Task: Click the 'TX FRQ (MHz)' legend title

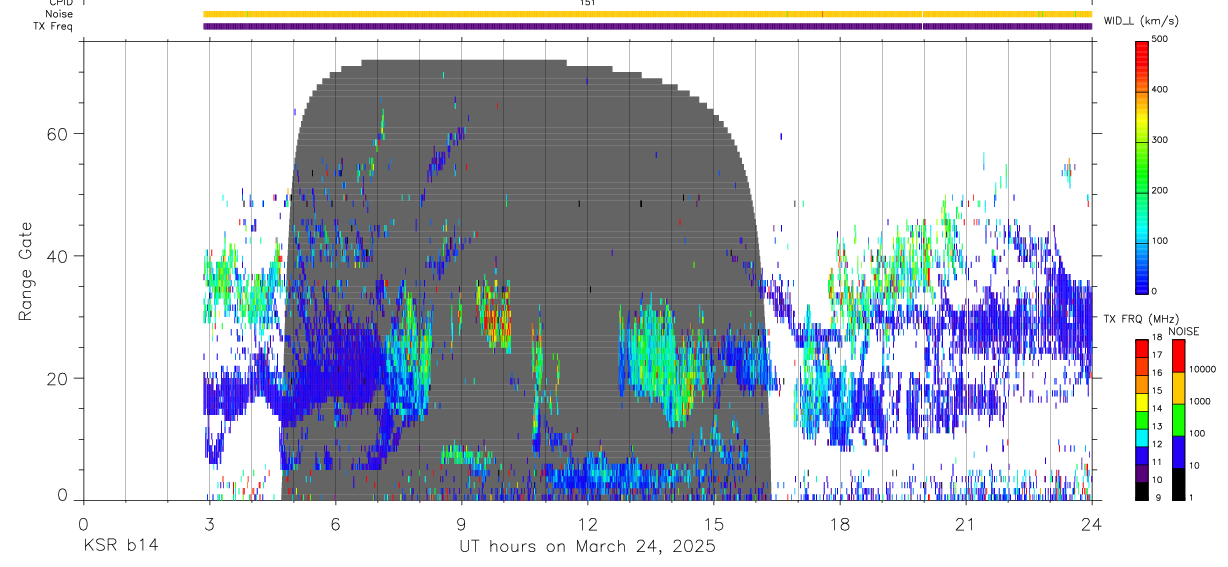Action: (1141, 318)
